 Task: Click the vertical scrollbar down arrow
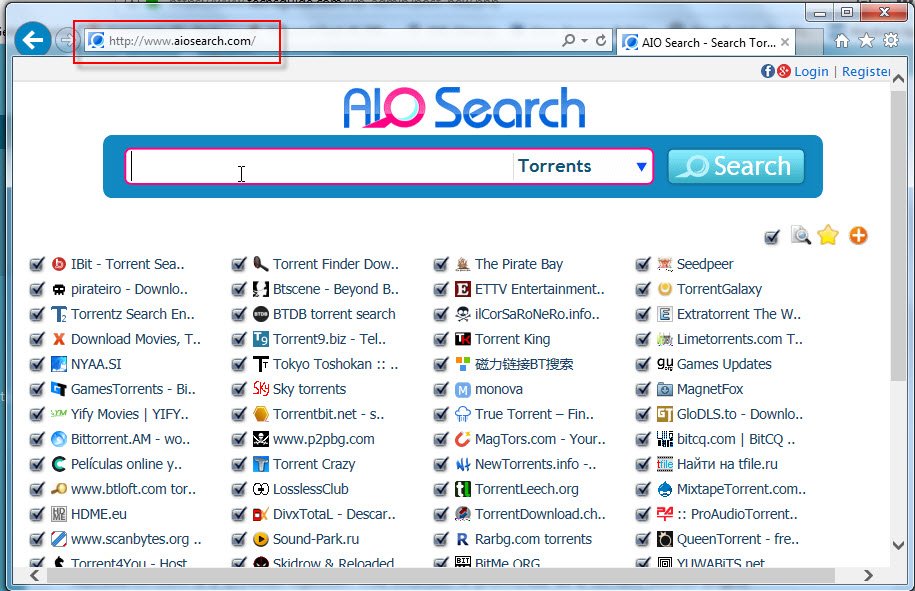coord(898,545)
